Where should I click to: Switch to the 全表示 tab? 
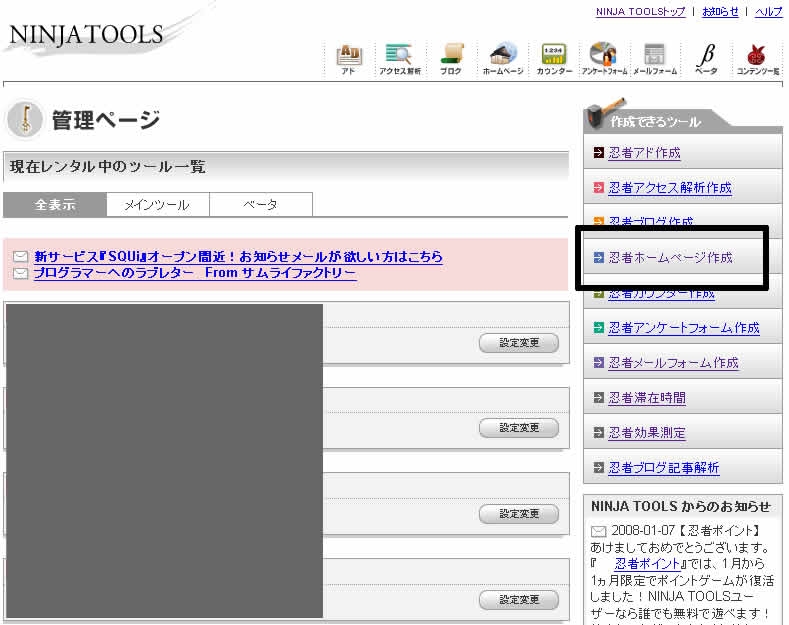tap(55, 204)
